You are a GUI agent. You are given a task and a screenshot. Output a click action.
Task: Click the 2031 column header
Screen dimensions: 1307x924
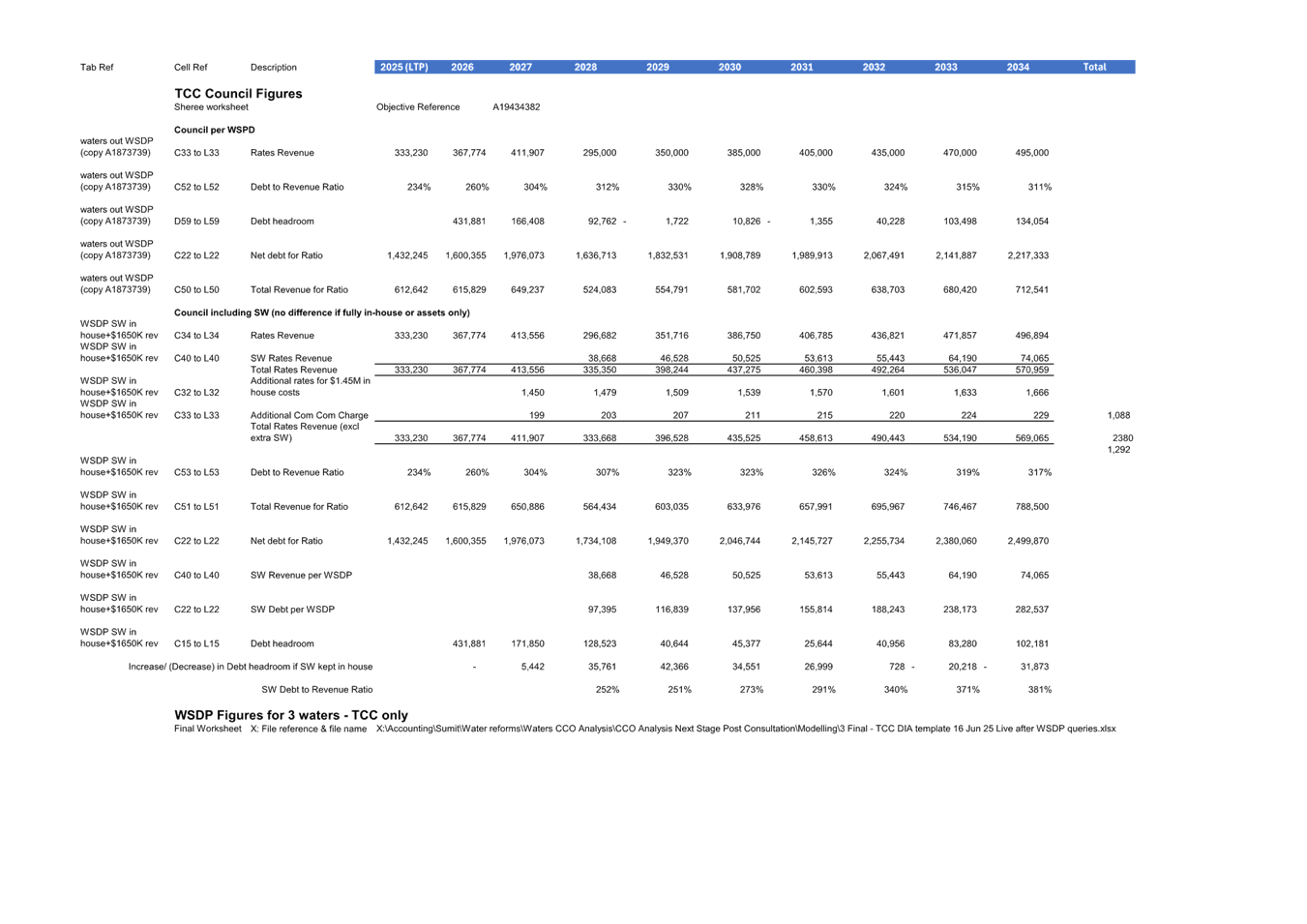tap(801, 68)
